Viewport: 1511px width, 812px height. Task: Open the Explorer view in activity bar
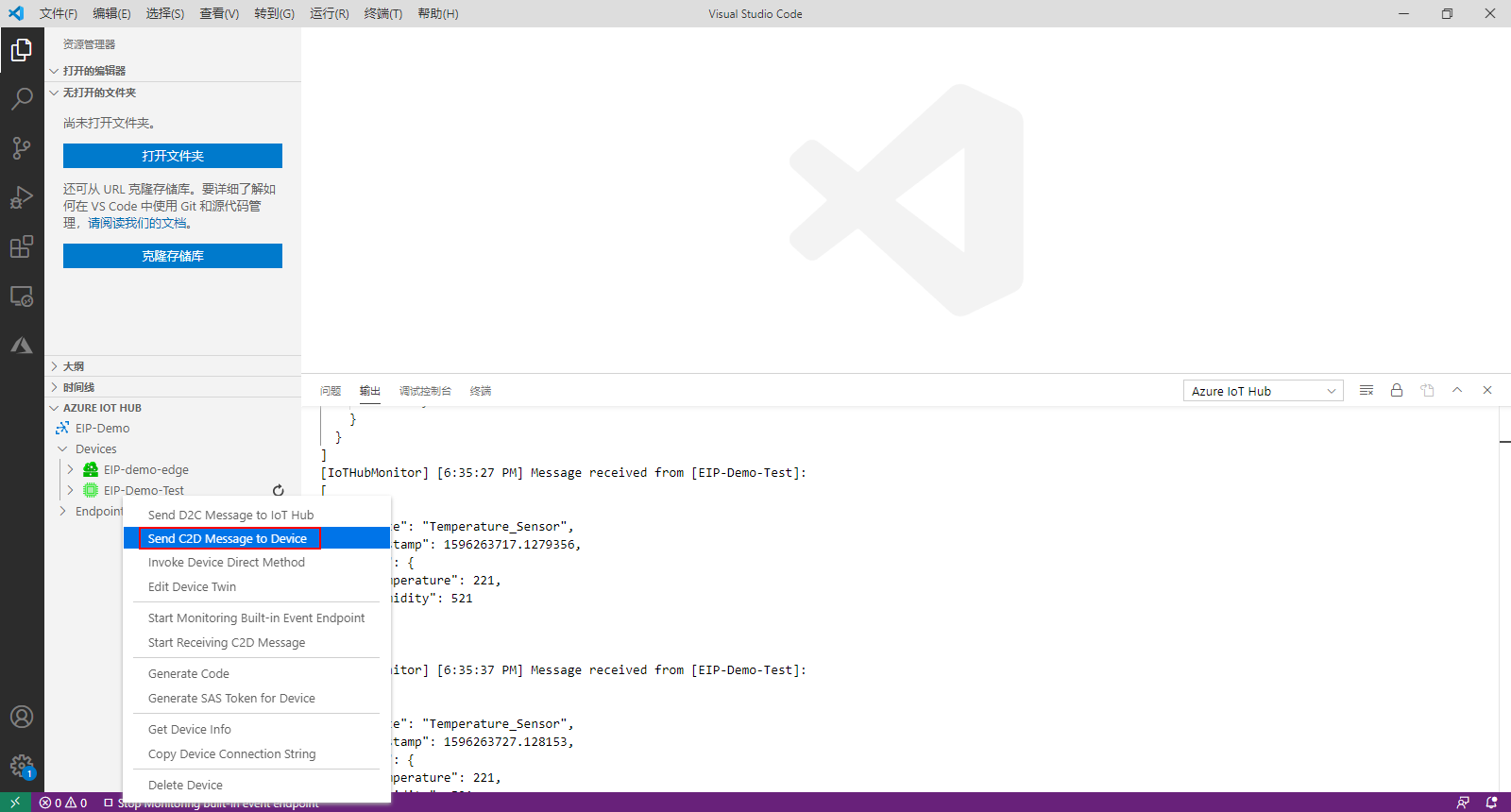point(22,49)
